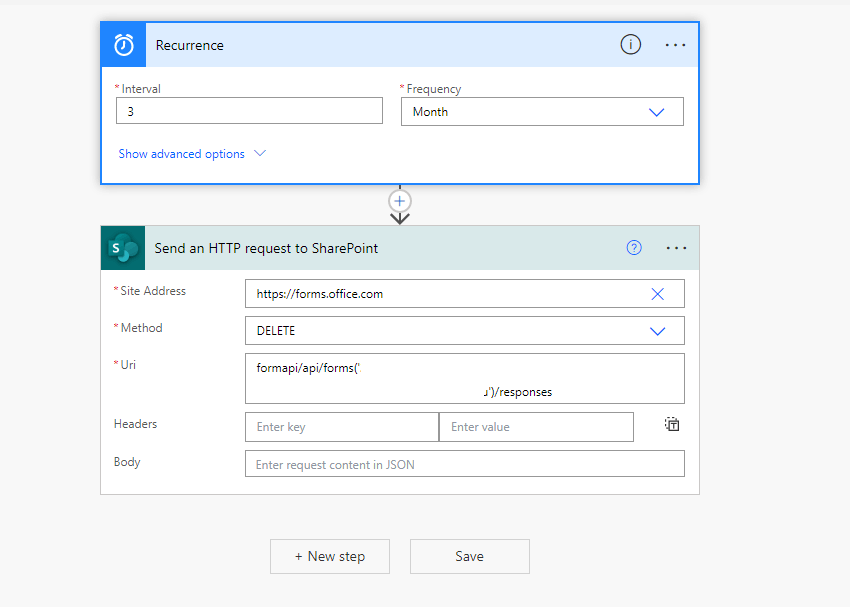Click the SharePoint action icon
Viewport: 850px width, 607px height.
pos(123,248)
